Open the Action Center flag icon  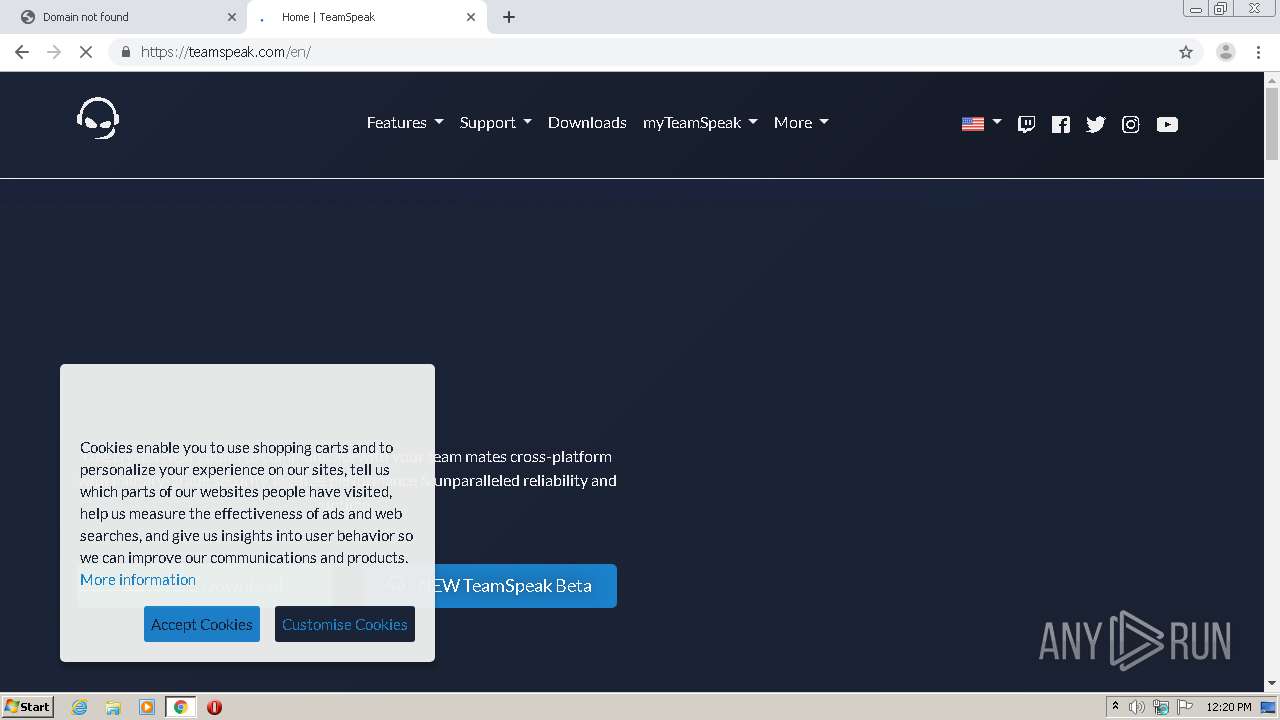(x=1185, y=707)
